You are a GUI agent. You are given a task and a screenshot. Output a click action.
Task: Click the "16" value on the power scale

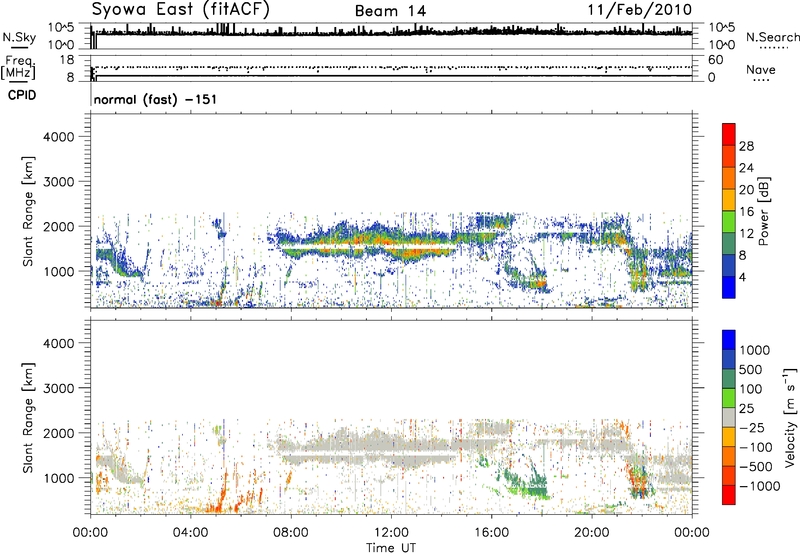coord(746,212)
